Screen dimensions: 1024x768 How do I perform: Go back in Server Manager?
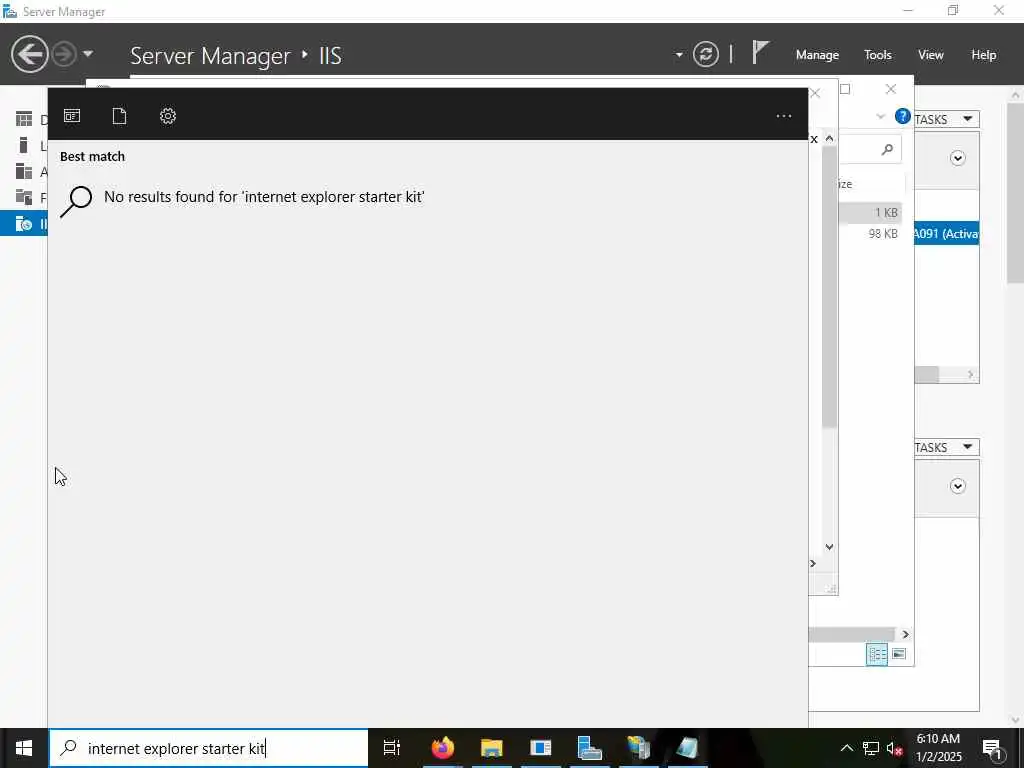29,54
